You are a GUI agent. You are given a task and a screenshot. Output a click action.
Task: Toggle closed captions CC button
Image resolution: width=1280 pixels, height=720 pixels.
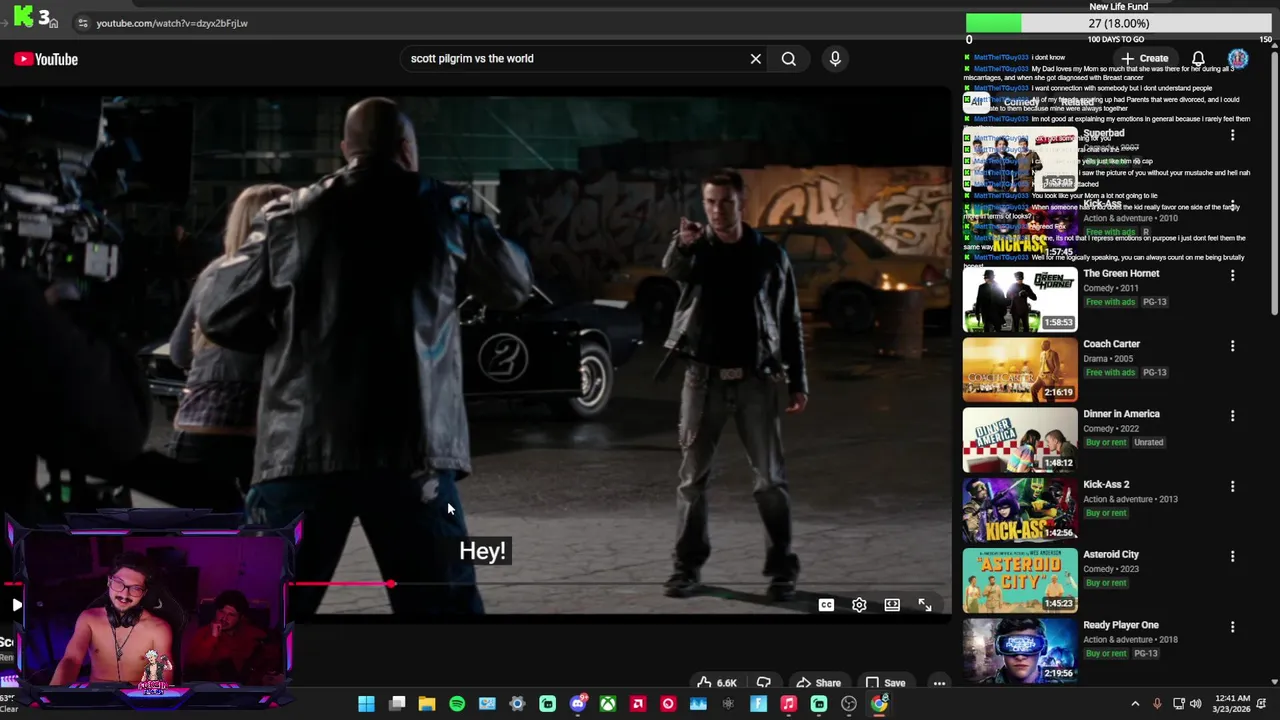click(x=826, y=605)
